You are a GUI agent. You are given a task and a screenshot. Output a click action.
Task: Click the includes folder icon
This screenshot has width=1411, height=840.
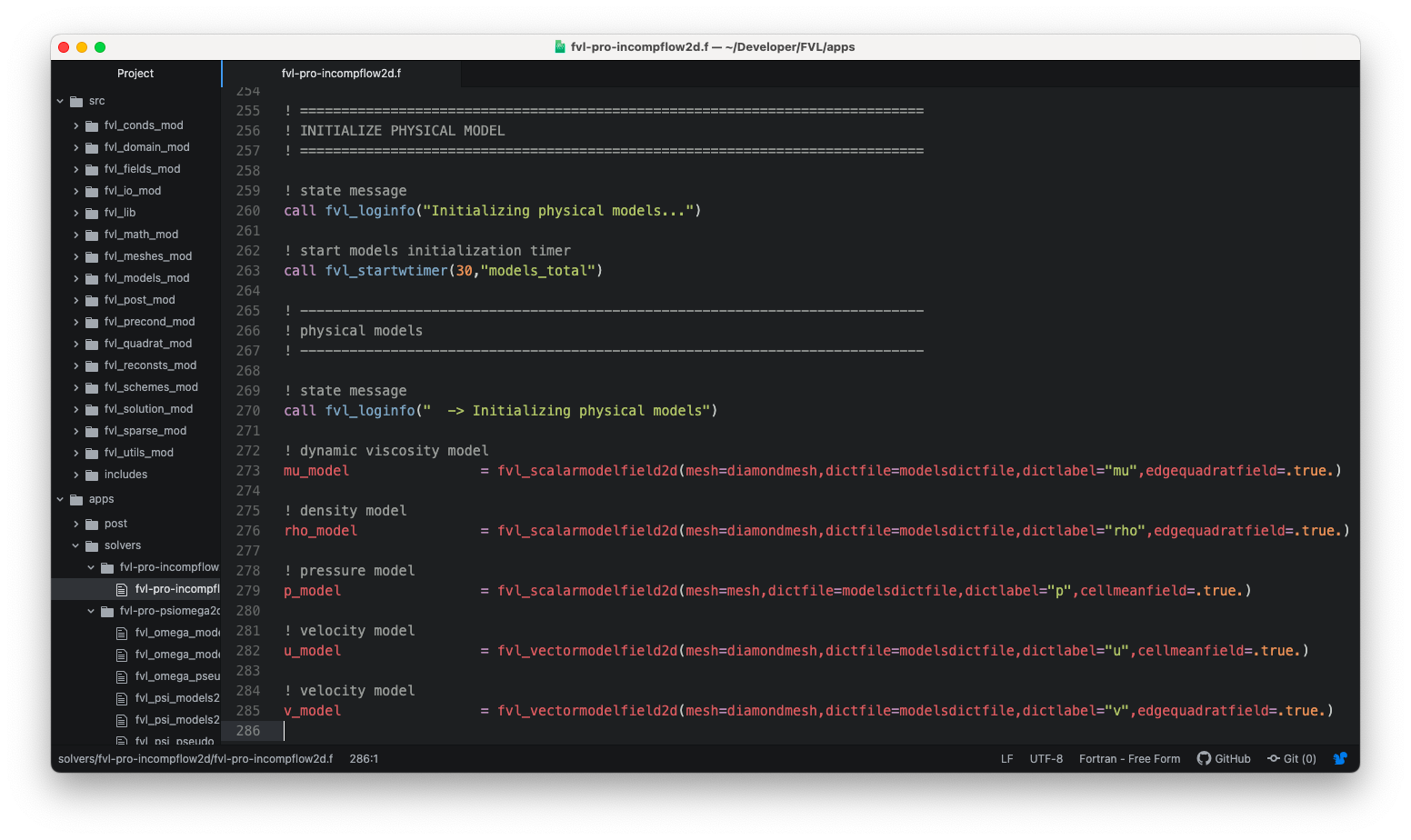click(92, 475)
